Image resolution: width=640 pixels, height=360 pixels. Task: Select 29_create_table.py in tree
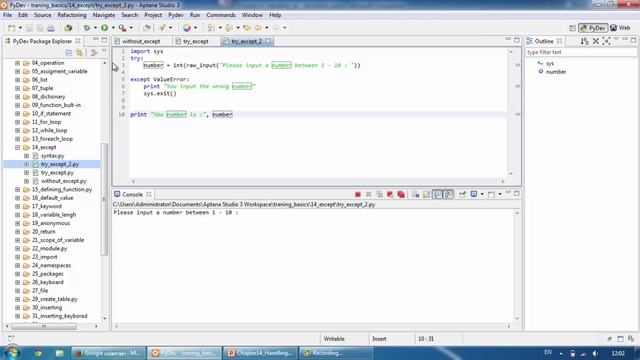point(54,299)
